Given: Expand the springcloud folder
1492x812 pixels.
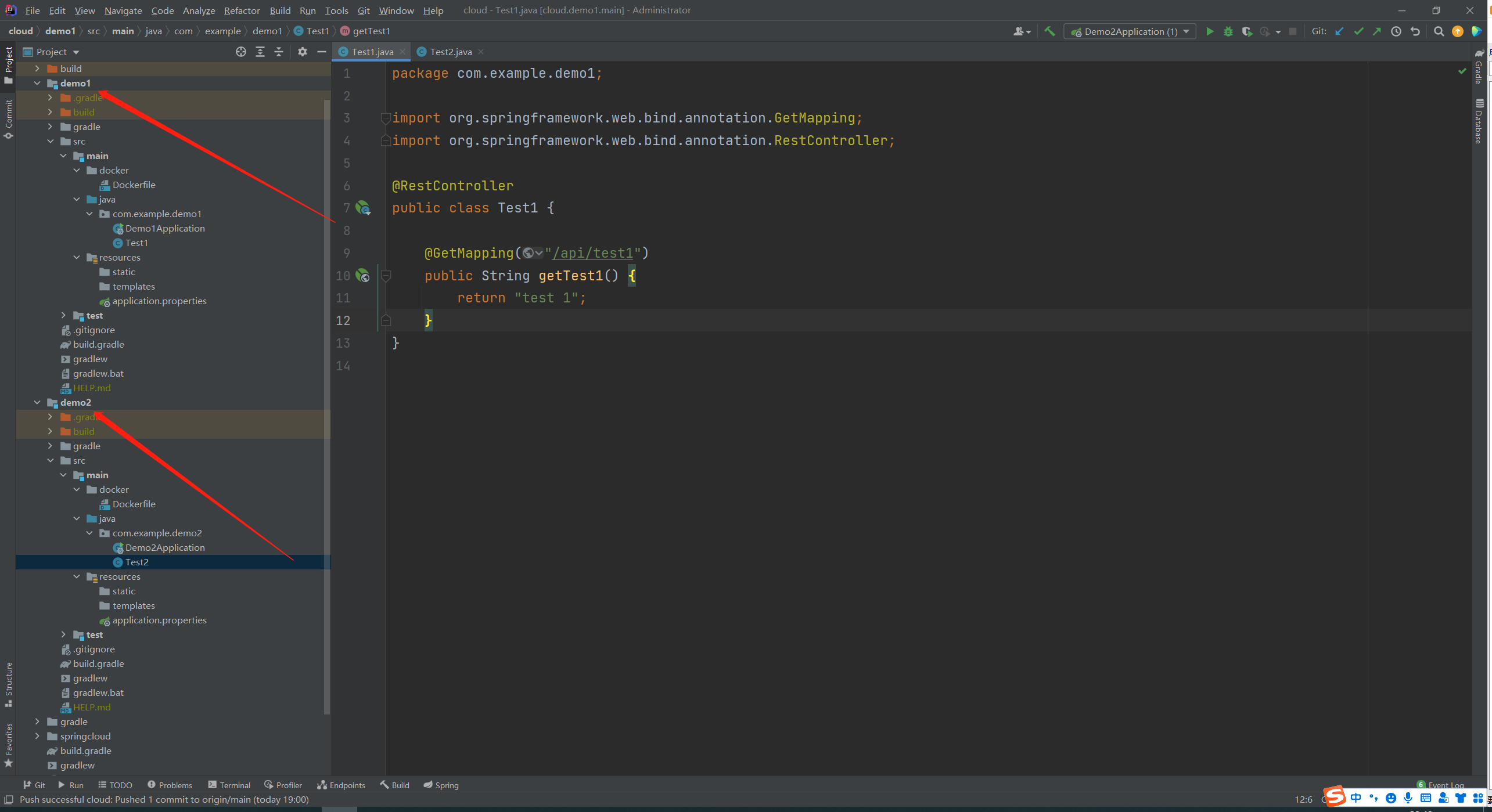Looking at the screenshot, I should (37, 736).
